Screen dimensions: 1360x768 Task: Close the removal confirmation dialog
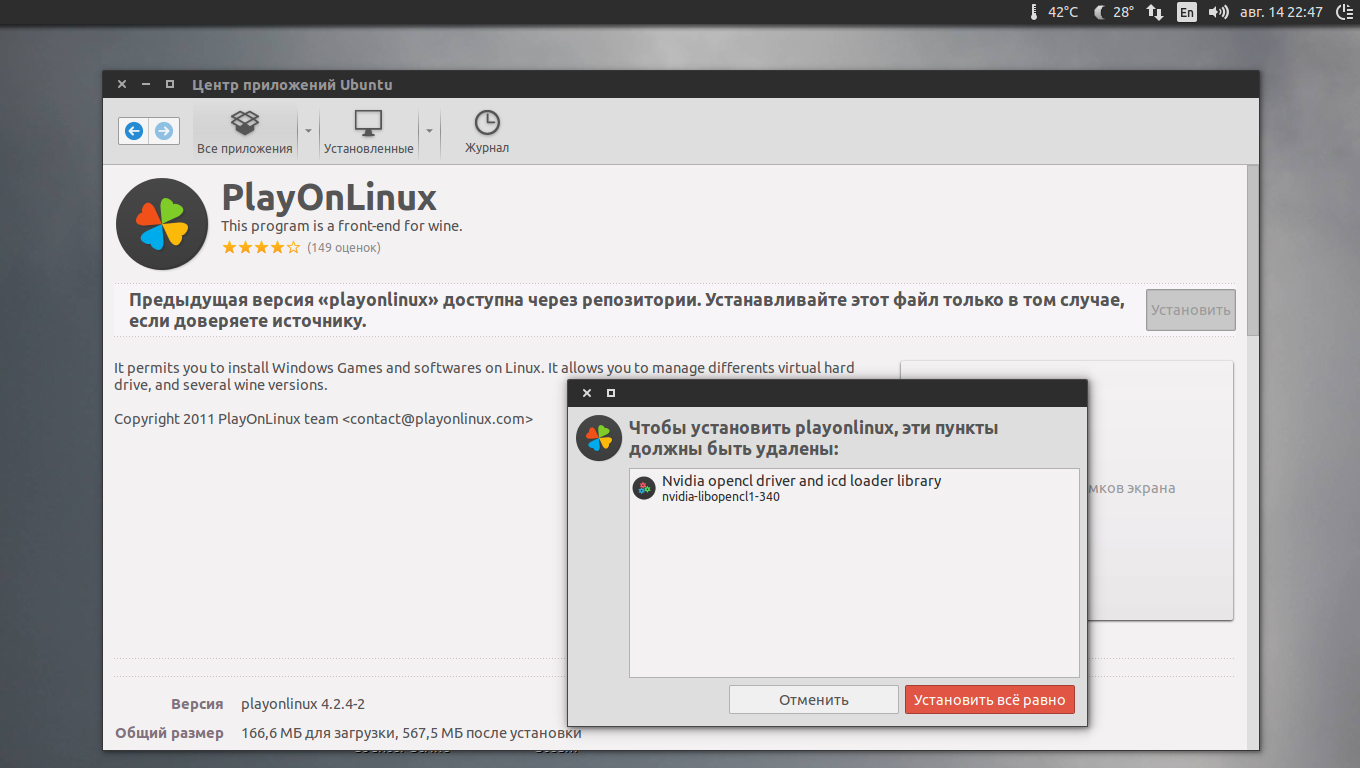(587, 393)
